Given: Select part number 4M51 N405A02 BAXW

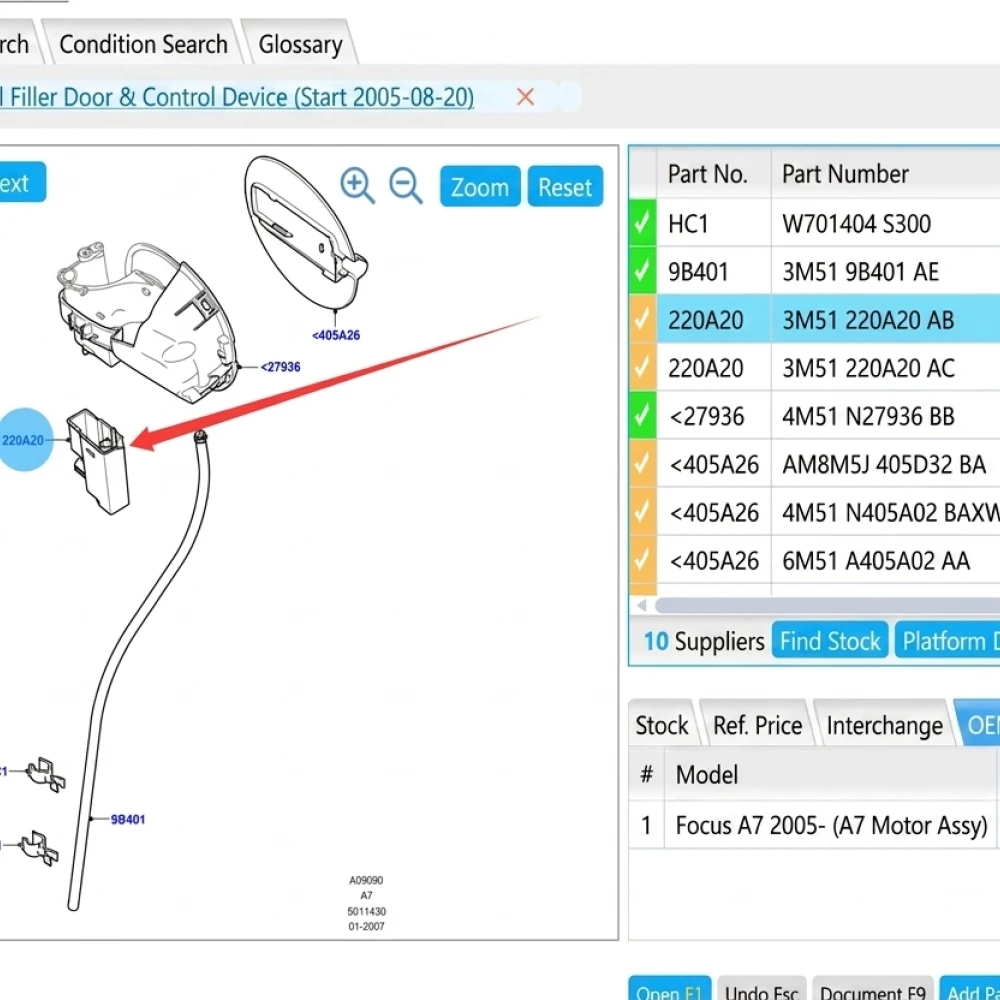Looking at the screenshot, I should (x=890, y=512).
